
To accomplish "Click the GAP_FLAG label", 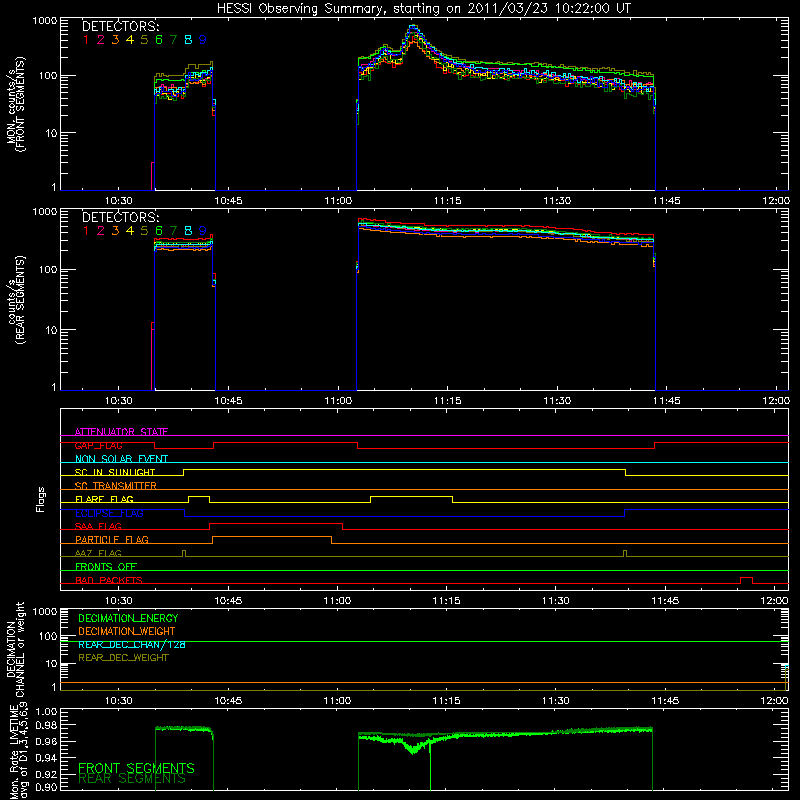I will coord(99,445).
